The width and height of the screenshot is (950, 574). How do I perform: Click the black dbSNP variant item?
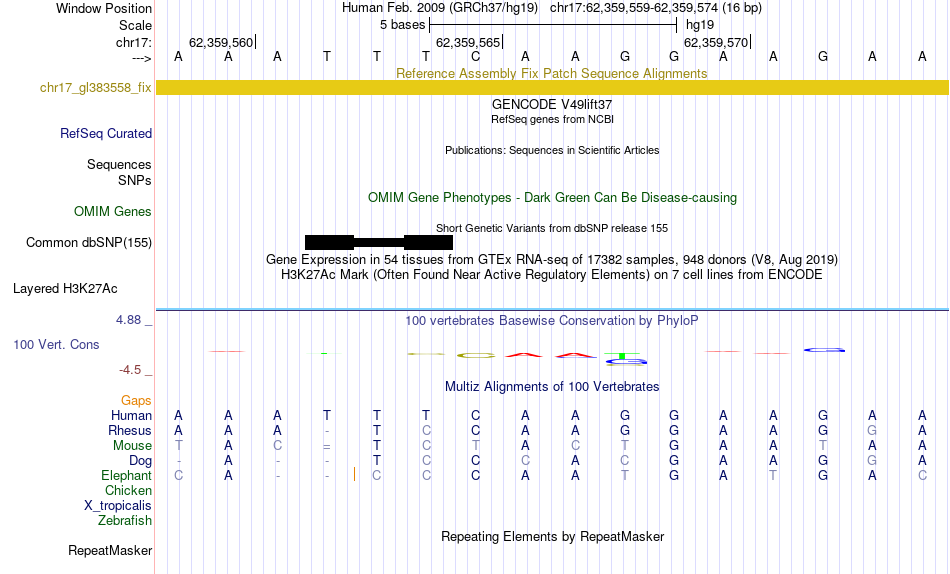click(379, 242)
